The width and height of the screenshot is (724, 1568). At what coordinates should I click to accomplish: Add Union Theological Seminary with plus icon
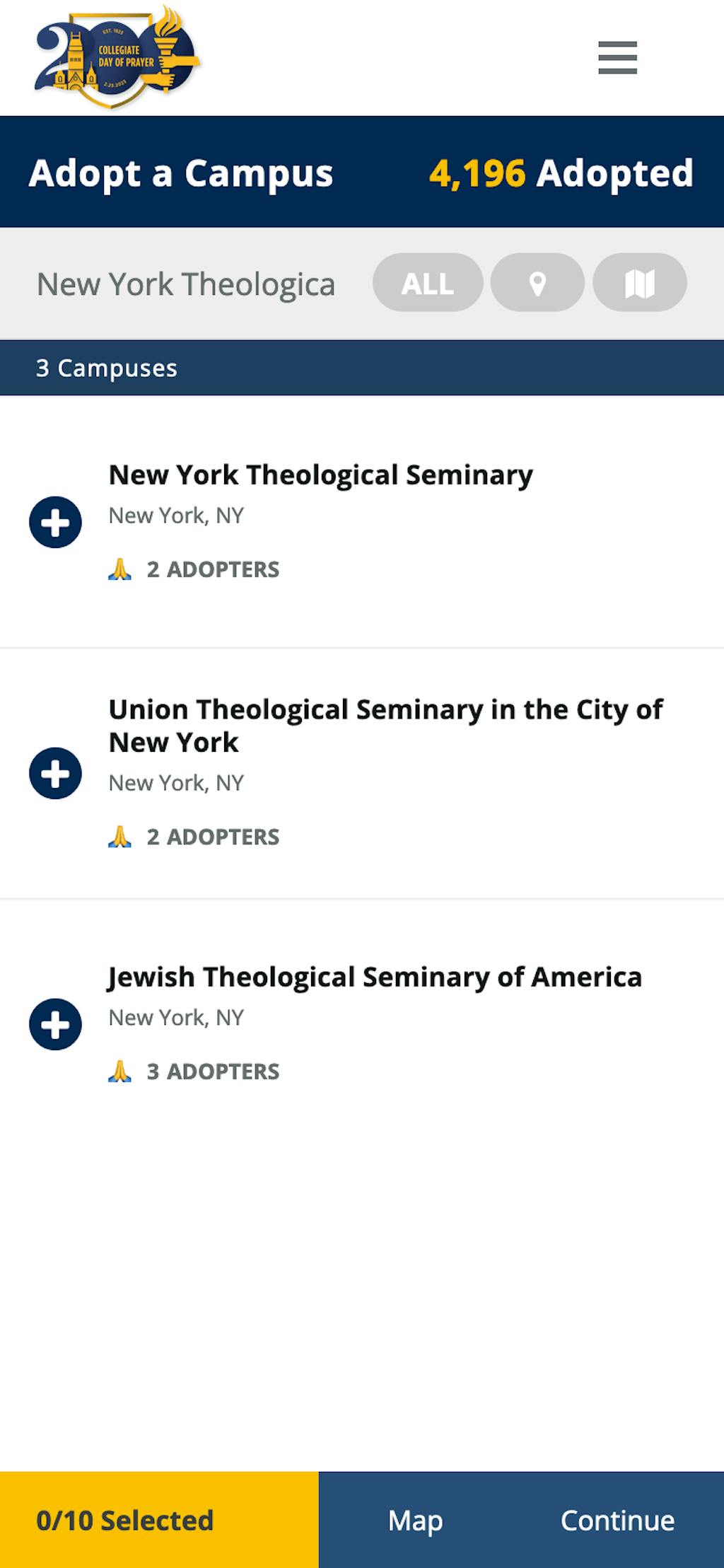click(55, 773)
